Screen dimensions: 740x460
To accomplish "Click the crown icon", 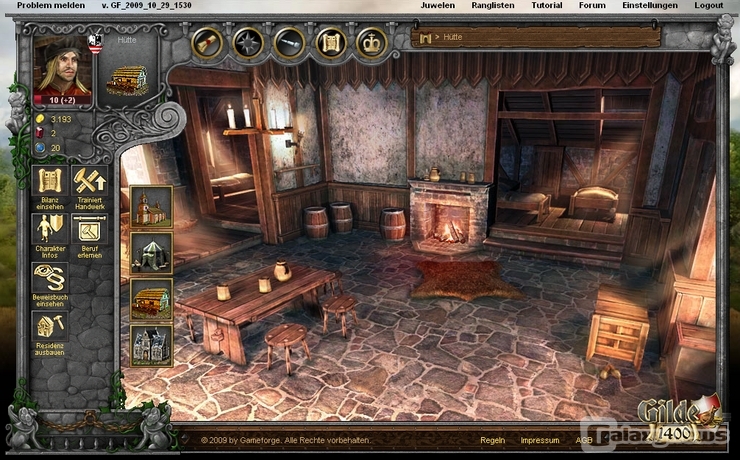I will tap(371, 43).
